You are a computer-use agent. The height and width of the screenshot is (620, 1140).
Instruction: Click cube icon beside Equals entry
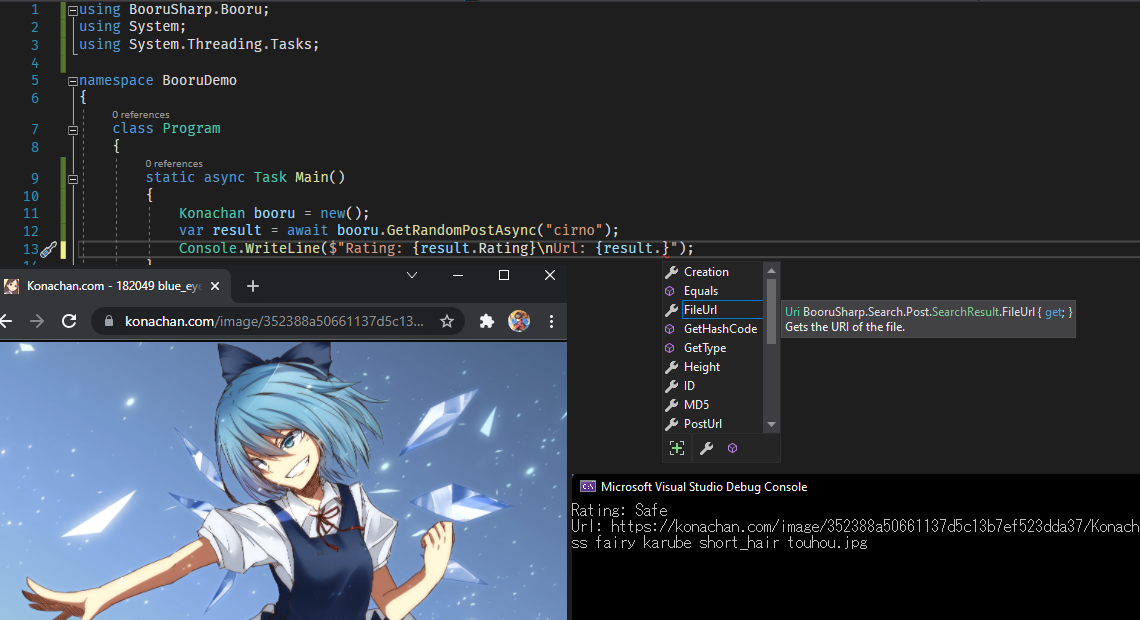(670, 291)
